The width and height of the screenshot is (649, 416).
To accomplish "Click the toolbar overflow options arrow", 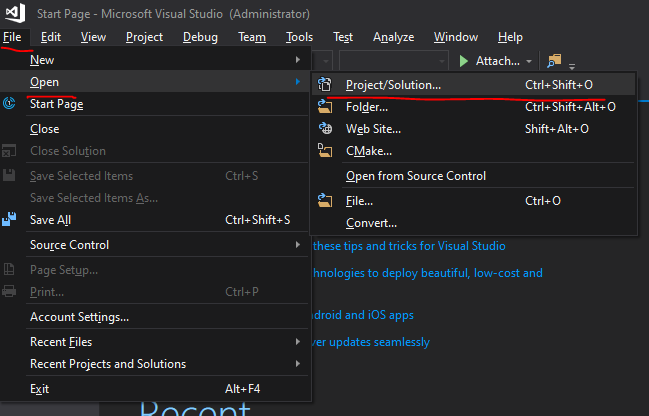I will coord(572,66).
